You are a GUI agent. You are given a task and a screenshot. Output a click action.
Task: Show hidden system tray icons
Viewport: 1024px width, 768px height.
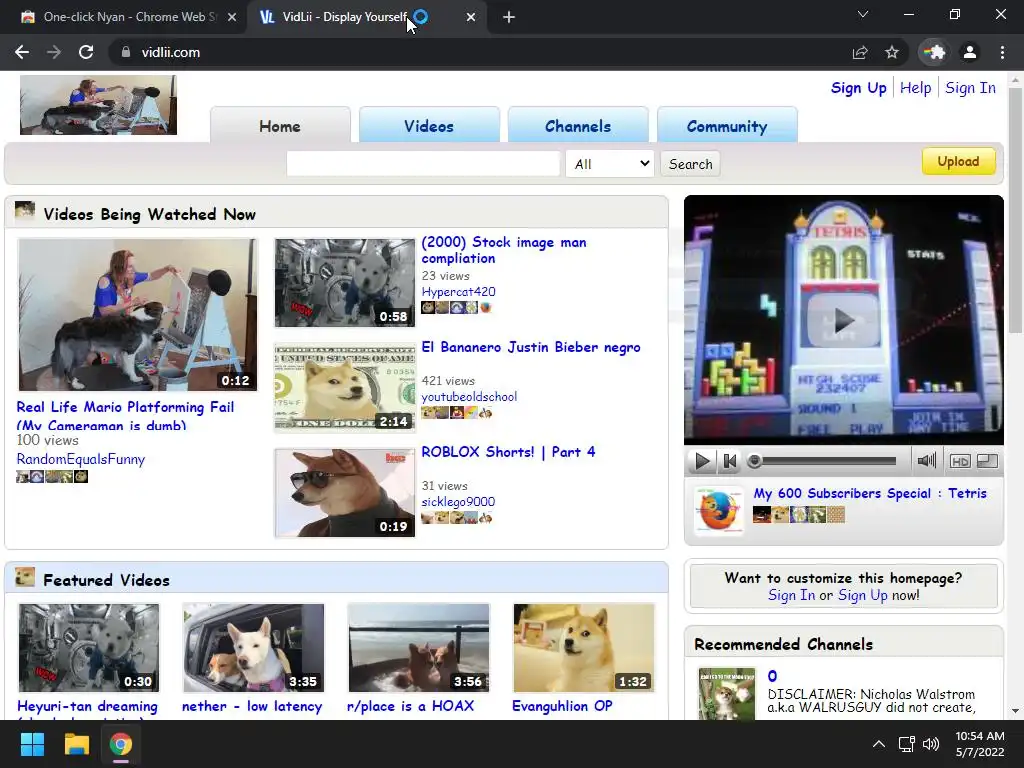[x=879, y=744]
